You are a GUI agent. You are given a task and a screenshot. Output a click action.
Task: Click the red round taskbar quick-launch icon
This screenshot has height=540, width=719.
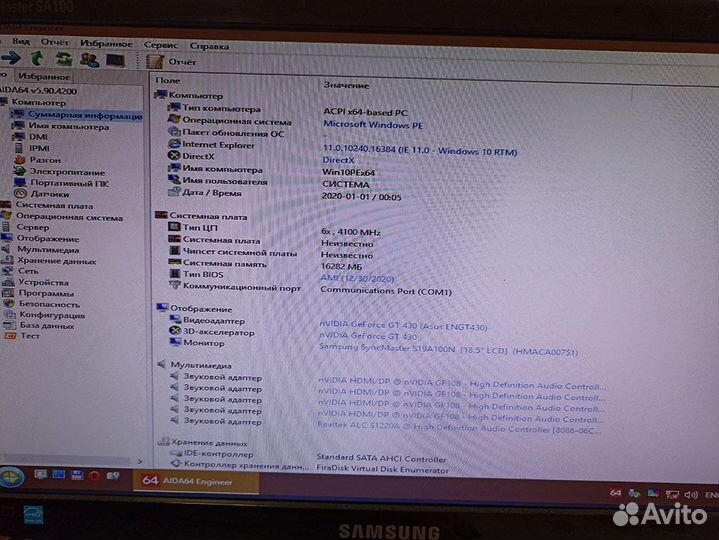(x=95, y=475)
